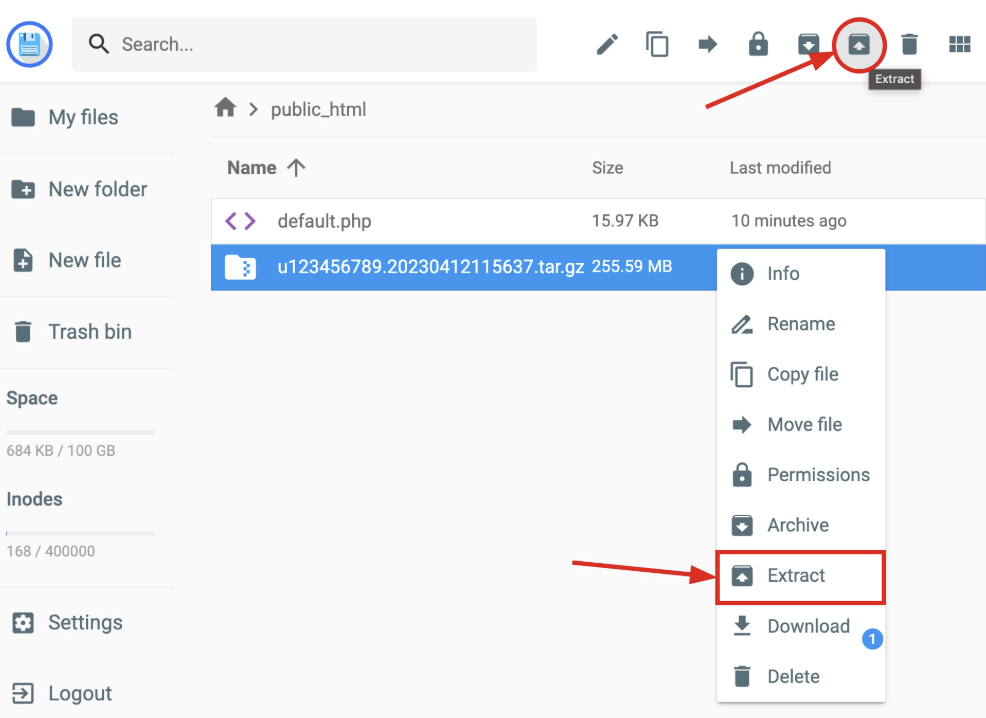Screen dimensions: 986x718
Task: Choose Rename from the context menu
Action: coord(800,324)
